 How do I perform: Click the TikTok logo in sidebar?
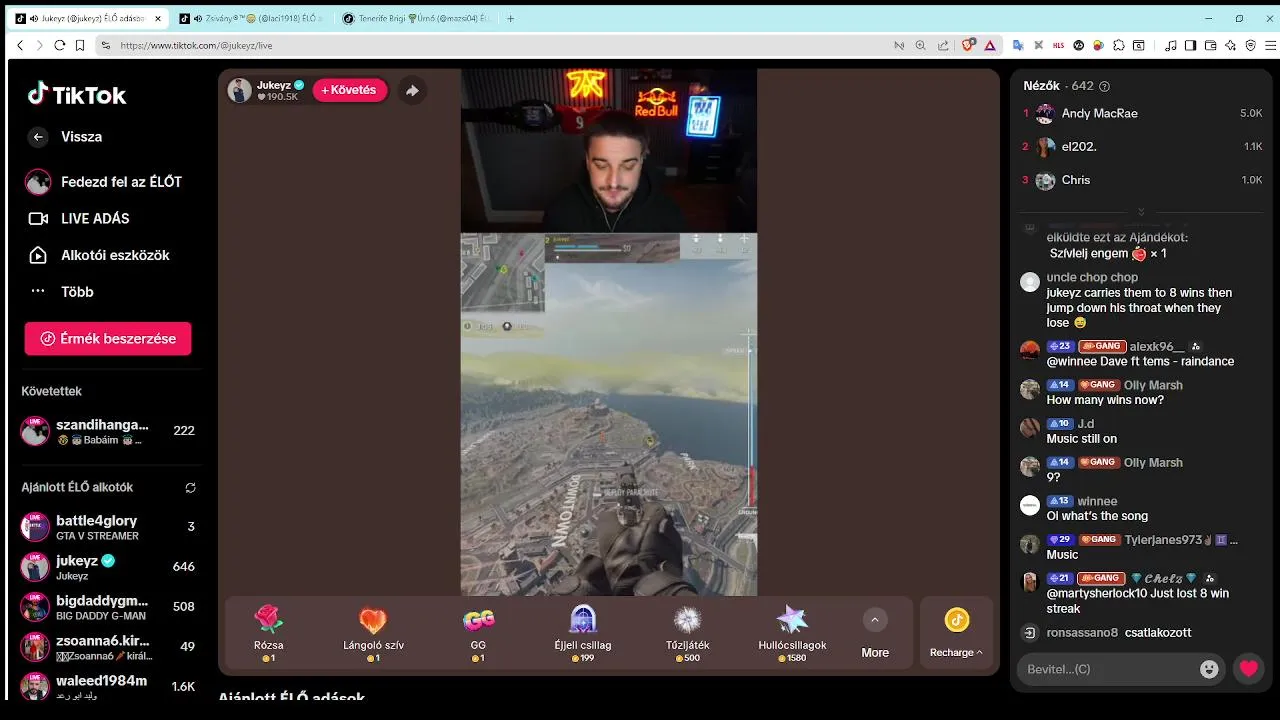point(77,95)
